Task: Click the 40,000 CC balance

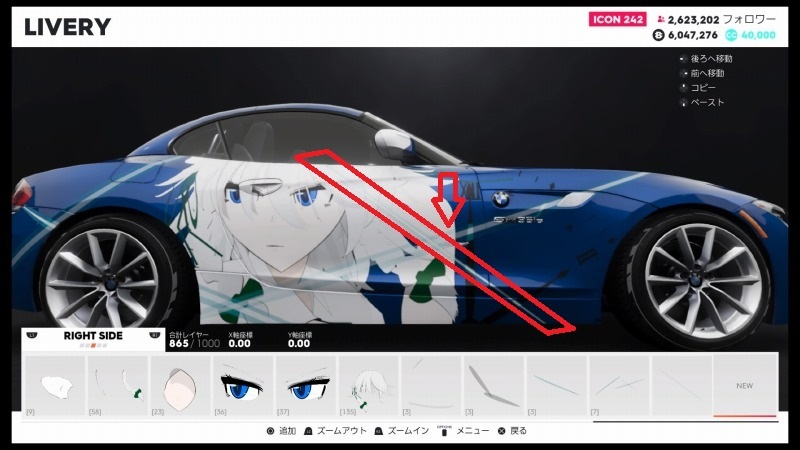Action: click(x=758, y=35)
